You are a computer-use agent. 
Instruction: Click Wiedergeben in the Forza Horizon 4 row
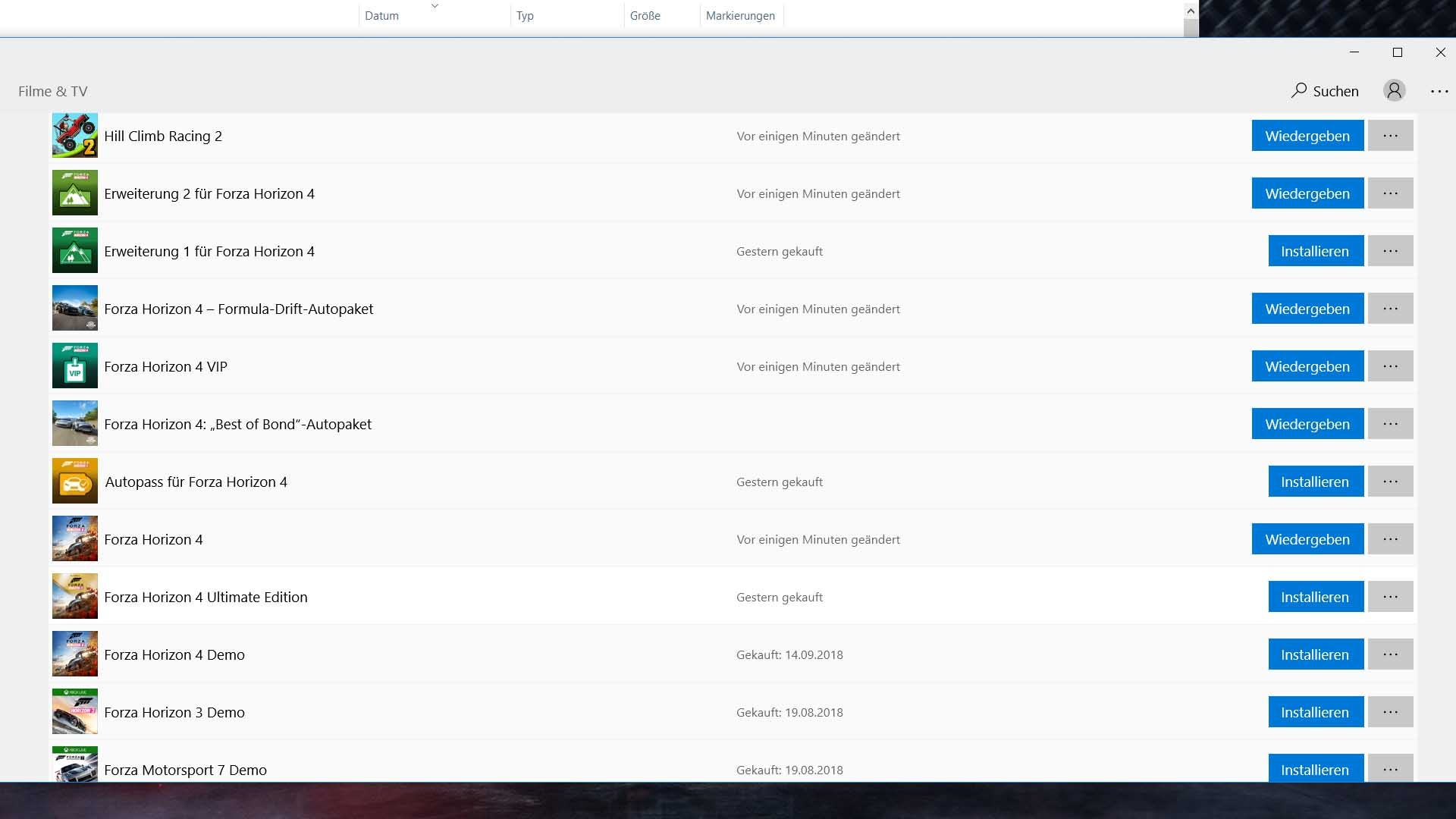click(x=1307, y=539)
